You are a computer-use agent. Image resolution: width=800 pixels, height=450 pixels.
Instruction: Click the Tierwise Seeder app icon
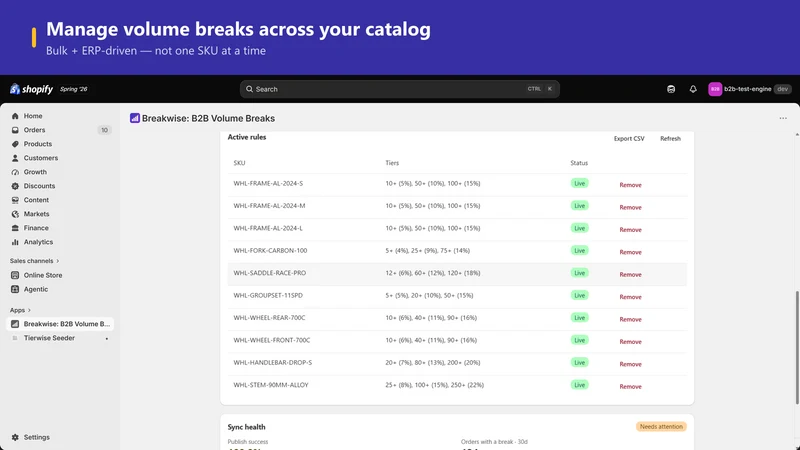(15, 338)
